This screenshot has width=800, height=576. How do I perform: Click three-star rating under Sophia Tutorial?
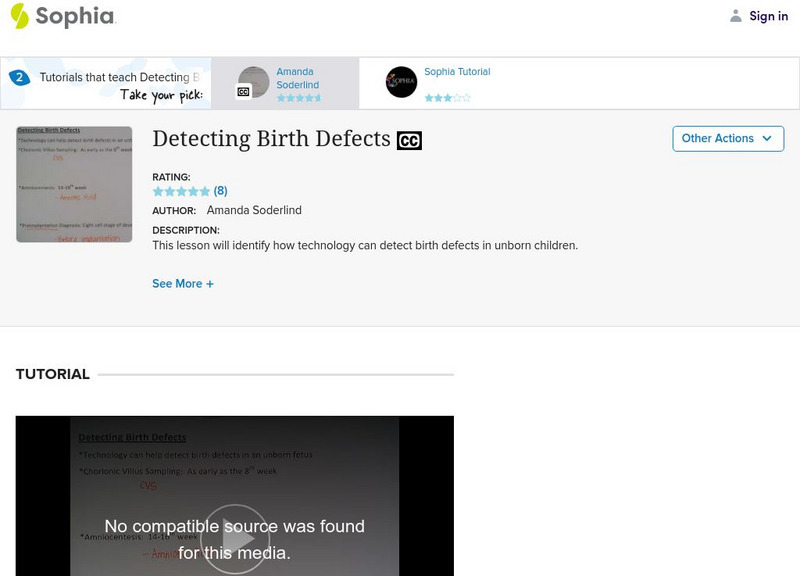click(x=447, y=98)
